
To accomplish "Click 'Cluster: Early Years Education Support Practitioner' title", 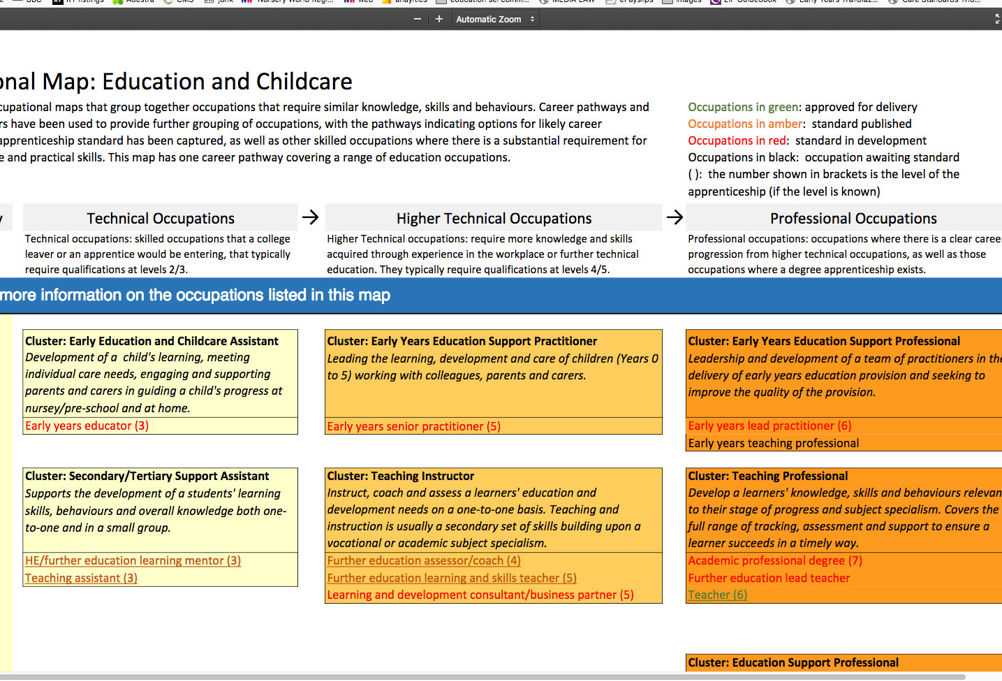I will [x=462, y=341].
